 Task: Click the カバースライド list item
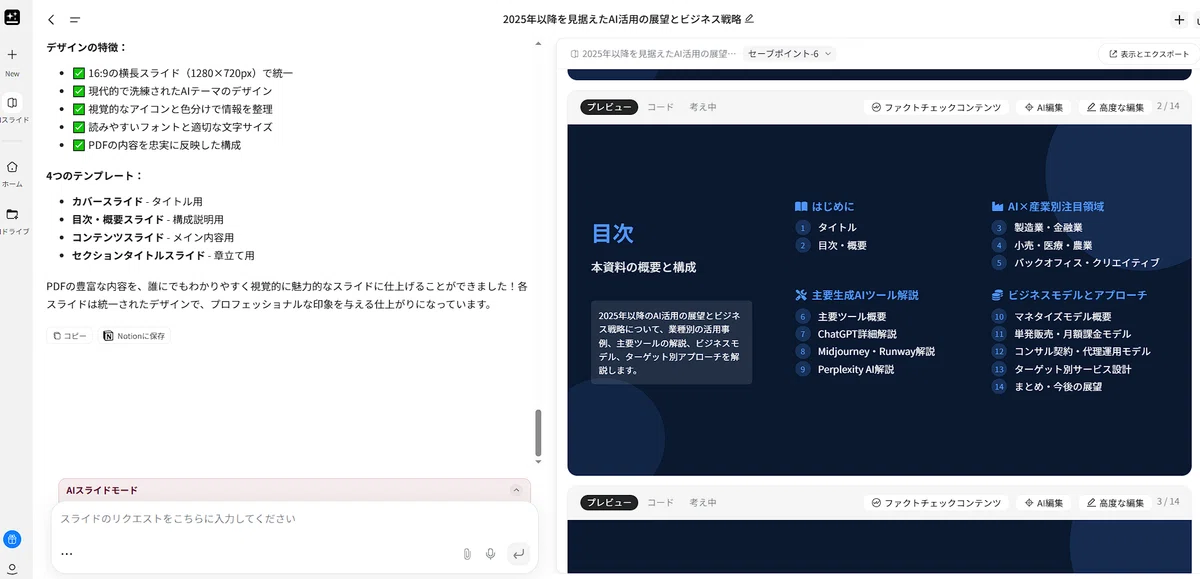click(x=137, y=202)
